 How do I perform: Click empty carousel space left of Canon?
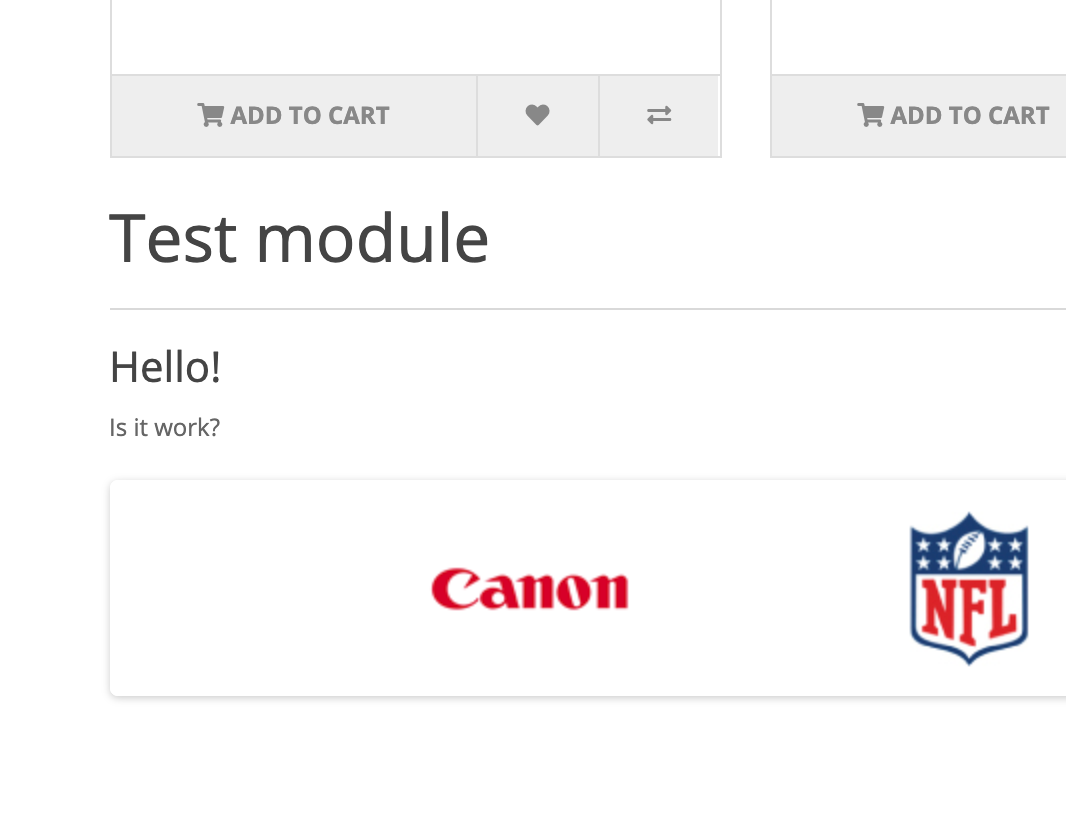click(270, 588)
